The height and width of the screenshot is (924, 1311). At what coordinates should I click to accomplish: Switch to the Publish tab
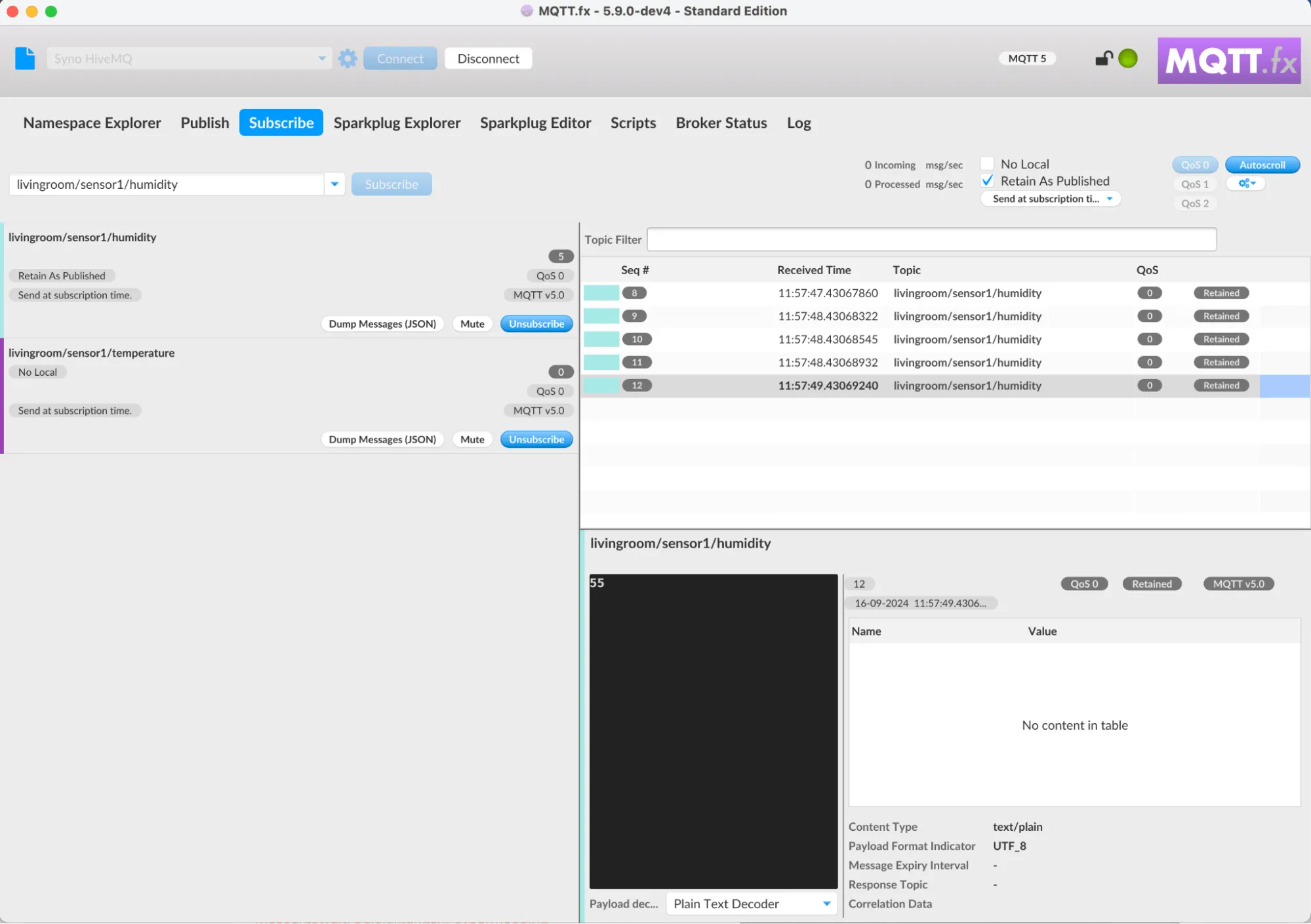tap(205, 123)
